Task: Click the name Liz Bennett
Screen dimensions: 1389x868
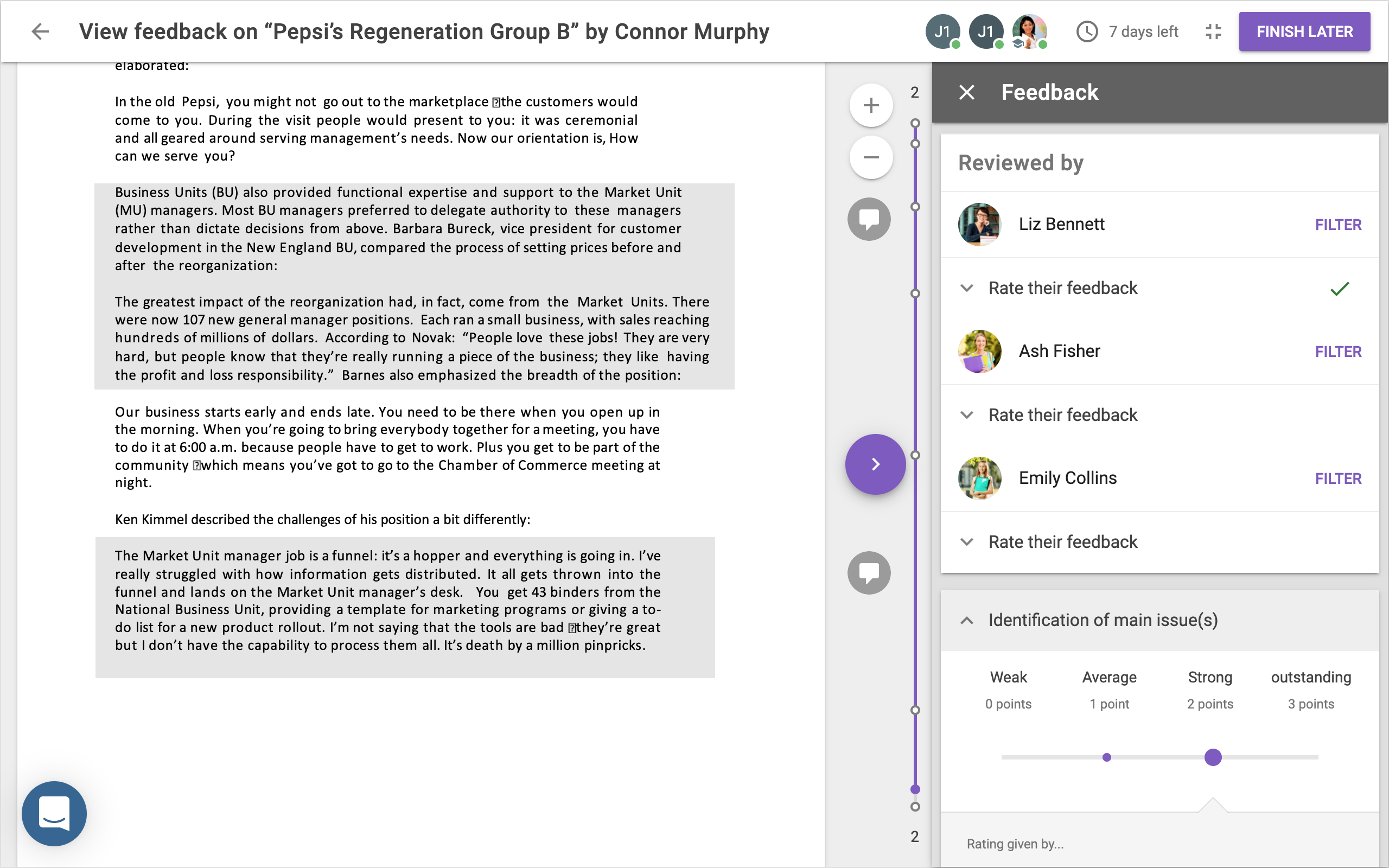Action: click(1061, 225)
